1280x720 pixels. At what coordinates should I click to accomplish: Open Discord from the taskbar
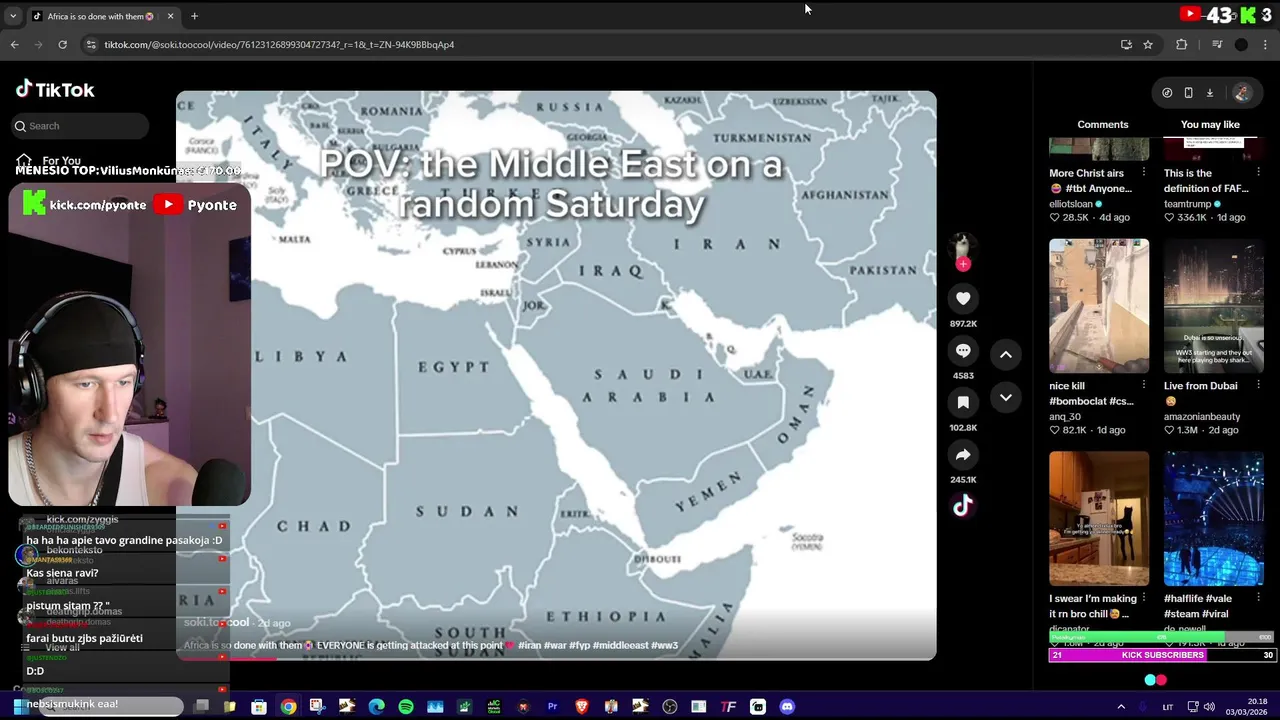pyautogui.click(x=787, y=706)
